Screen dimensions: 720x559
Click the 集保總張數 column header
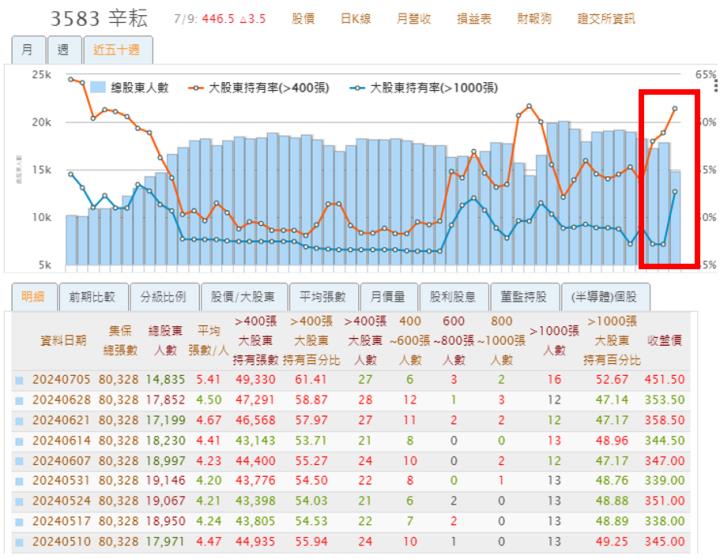pyautogui.click(x=120, y=340)
